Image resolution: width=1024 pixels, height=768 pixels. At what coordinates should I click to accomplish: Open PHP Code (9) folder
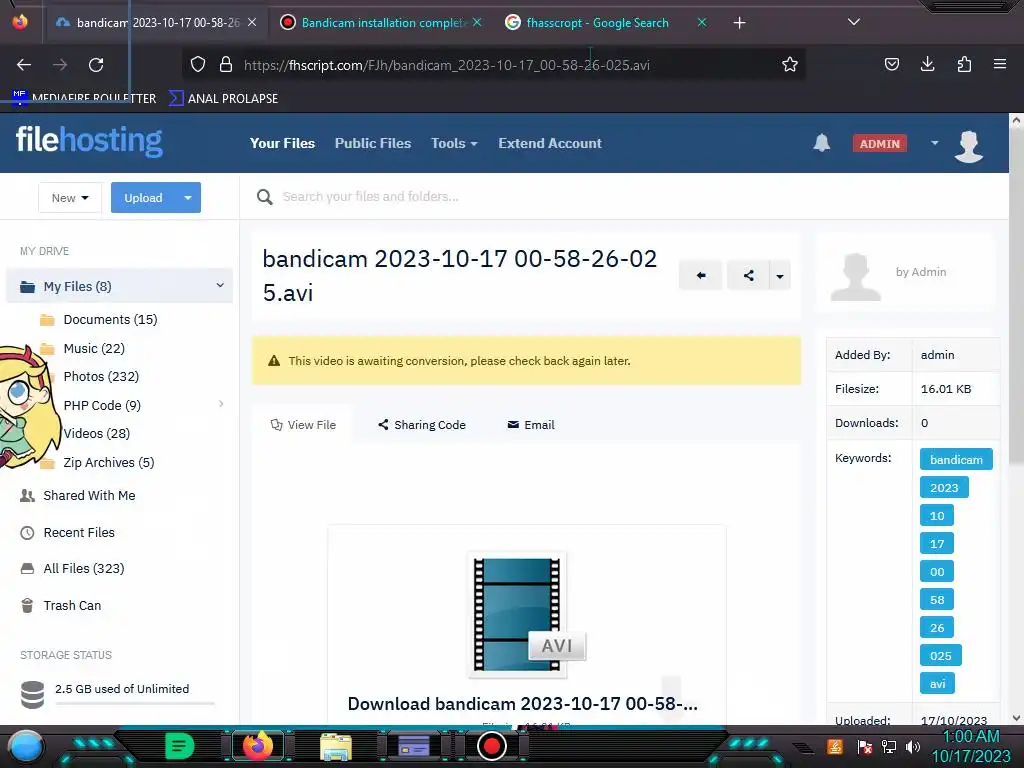(x=102, y=405)
